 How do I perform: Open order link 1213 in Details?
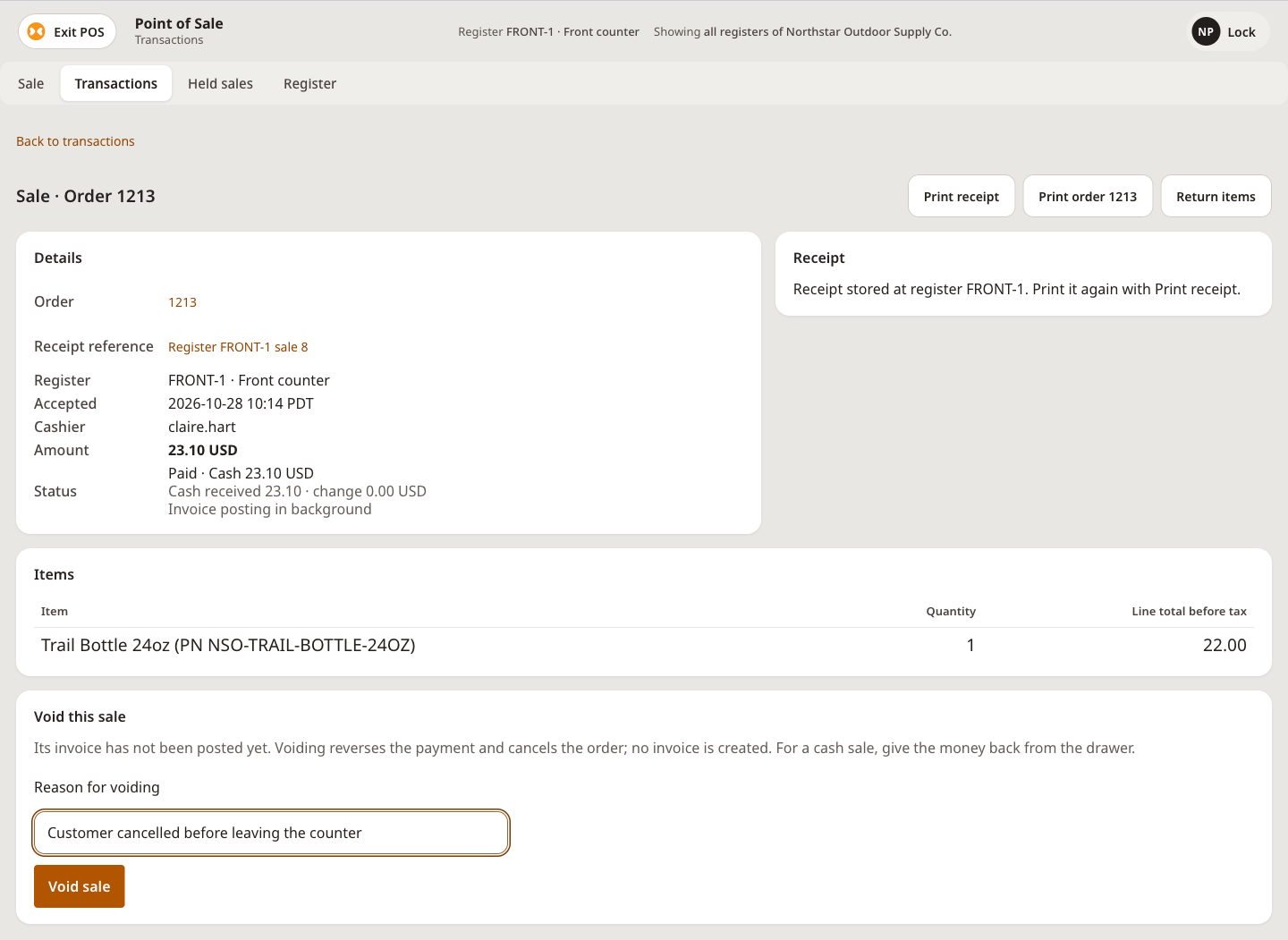point(182,302)
